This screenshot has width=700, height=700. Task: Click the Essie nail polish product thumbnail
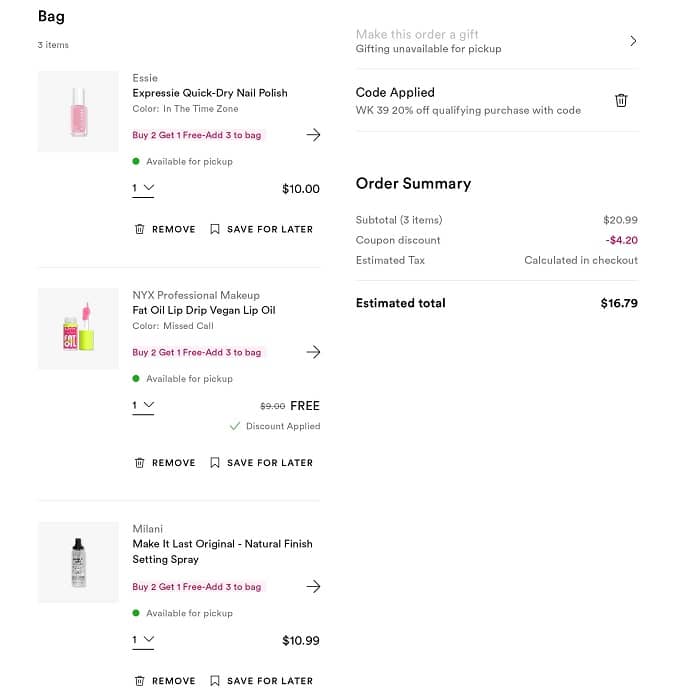click(78, 111)
